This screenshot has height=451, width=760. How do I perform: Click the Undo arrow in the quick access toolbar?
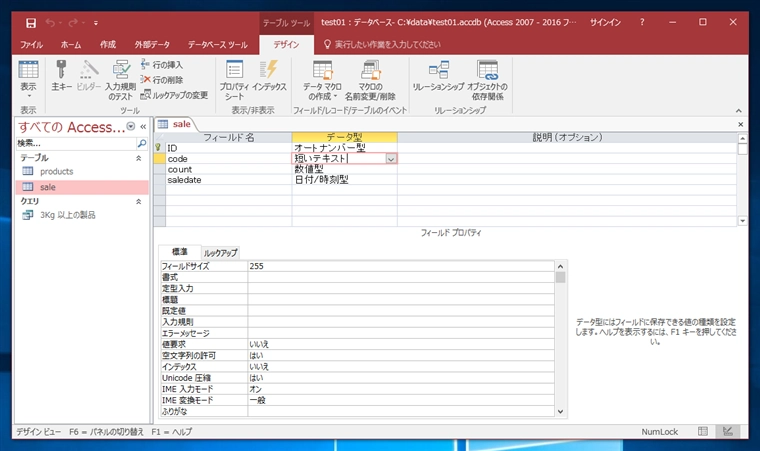[x=50, y=23]
